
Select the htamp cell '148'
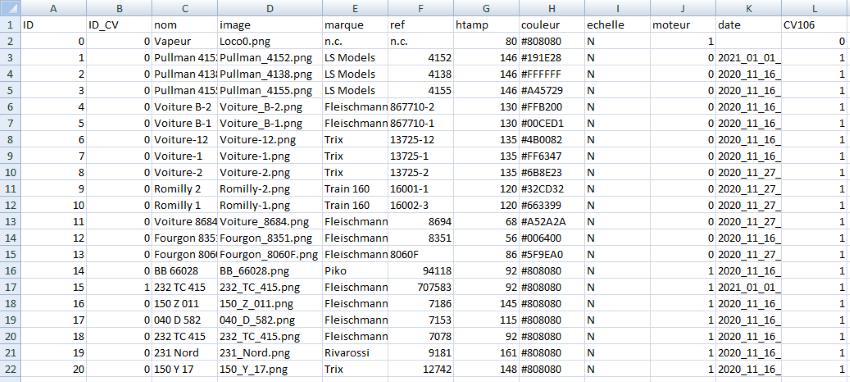point(487,369)
